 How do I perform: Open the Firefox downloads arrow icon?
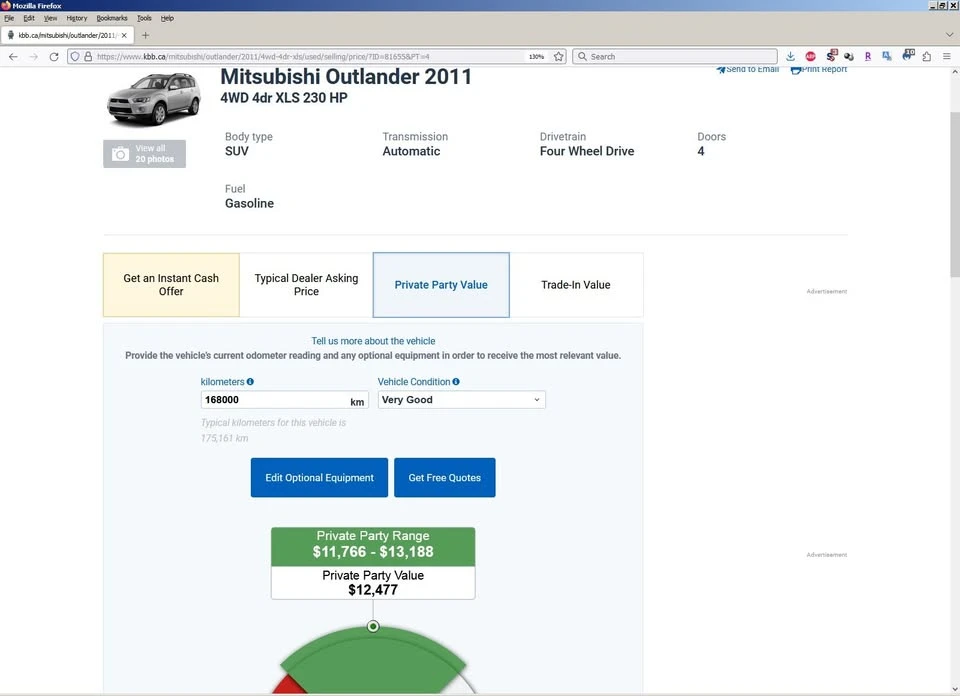[x=790, y=56]
